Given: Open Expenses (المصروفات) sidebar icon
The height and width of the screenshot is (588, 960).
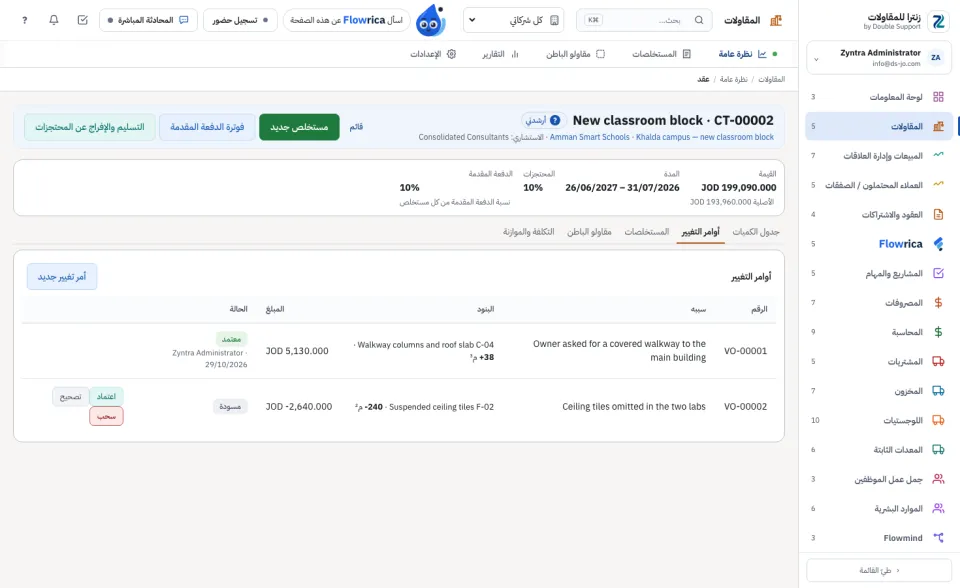Looking at the screenshot, I should coord(938,303).
